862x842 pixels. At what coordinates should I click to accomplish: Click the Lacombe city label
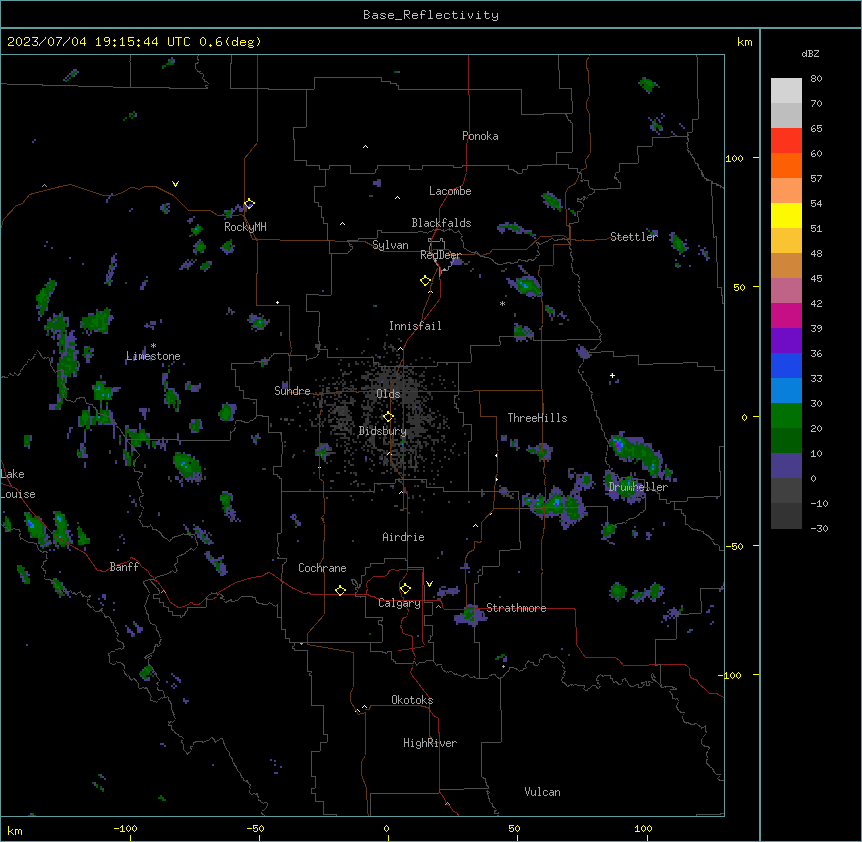(x=450, y=191)
